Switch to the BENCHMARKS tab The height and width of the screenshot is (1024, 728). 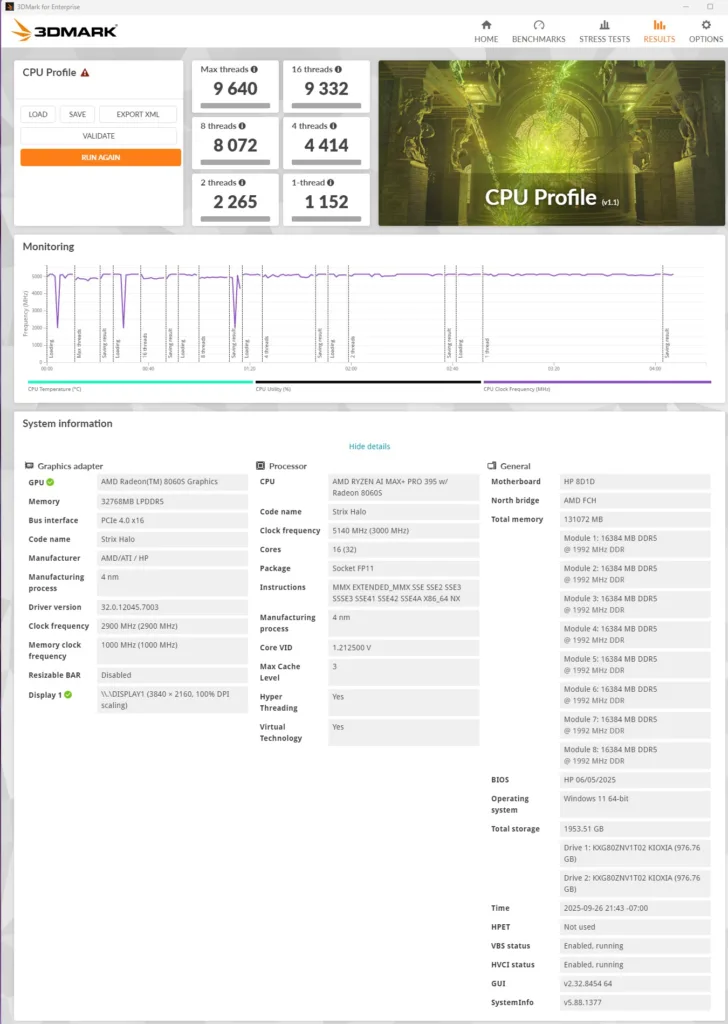pyautogui.click(x=539, y=31)
